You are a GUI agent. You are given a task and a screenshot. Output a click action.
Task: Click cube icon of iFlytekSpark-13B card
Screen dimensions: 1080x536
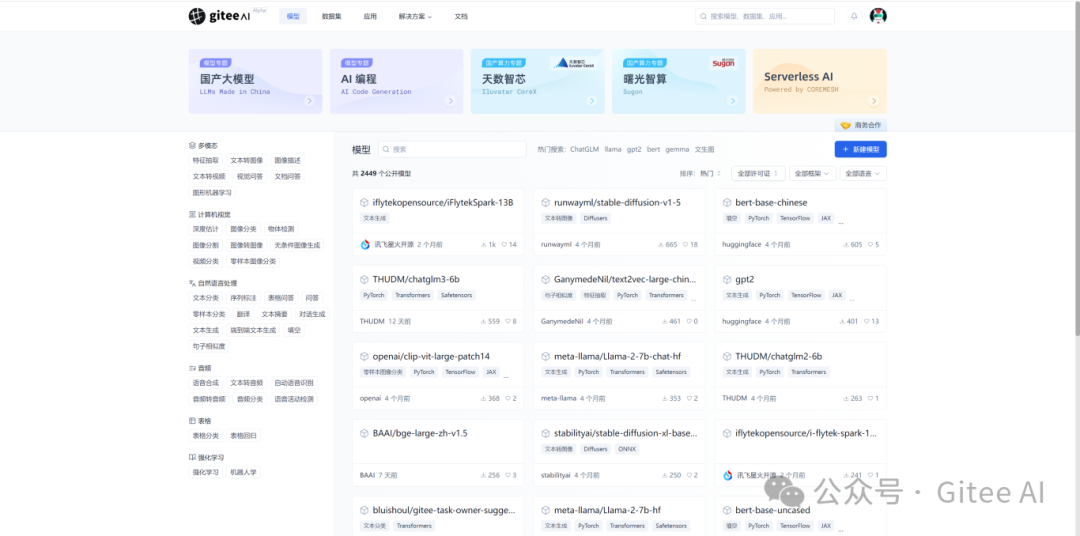[364, 203]
